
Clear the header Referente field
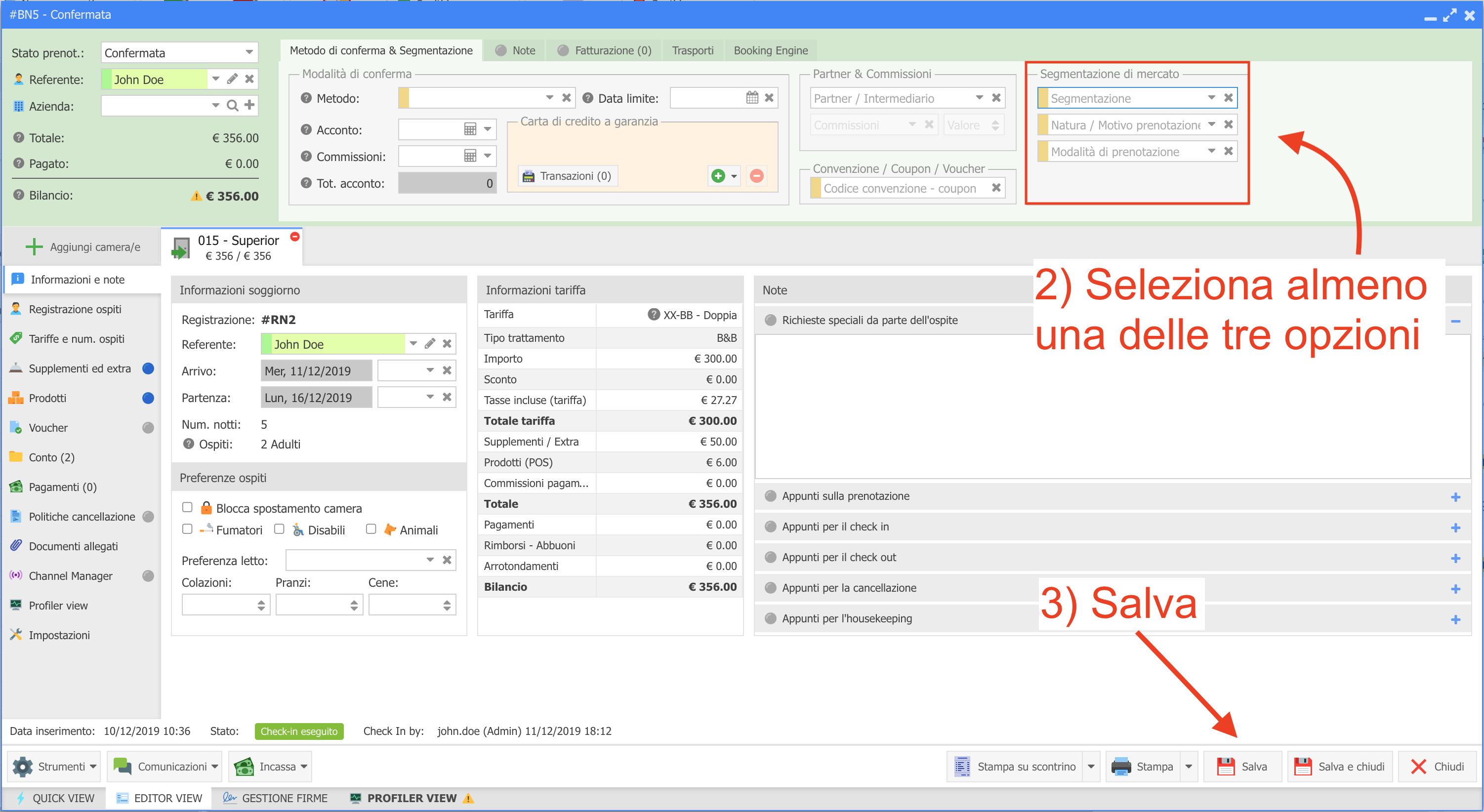pos(249,79)
